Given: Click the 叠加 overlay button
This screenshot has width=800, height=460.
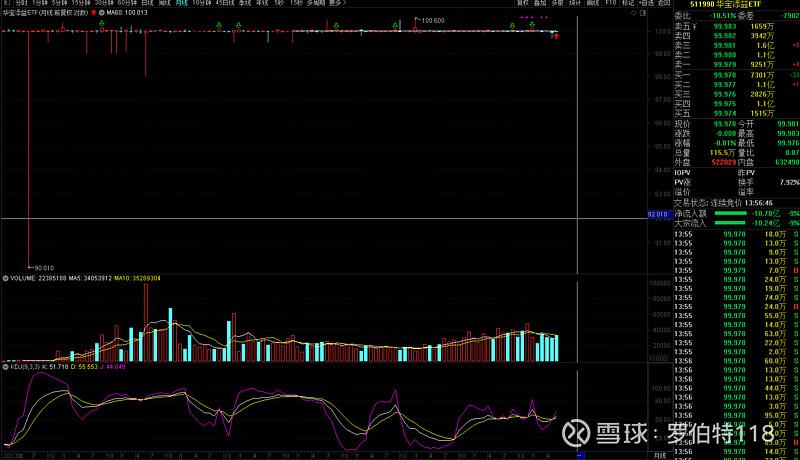Looking at the screenshot, I should pos(540,4).
